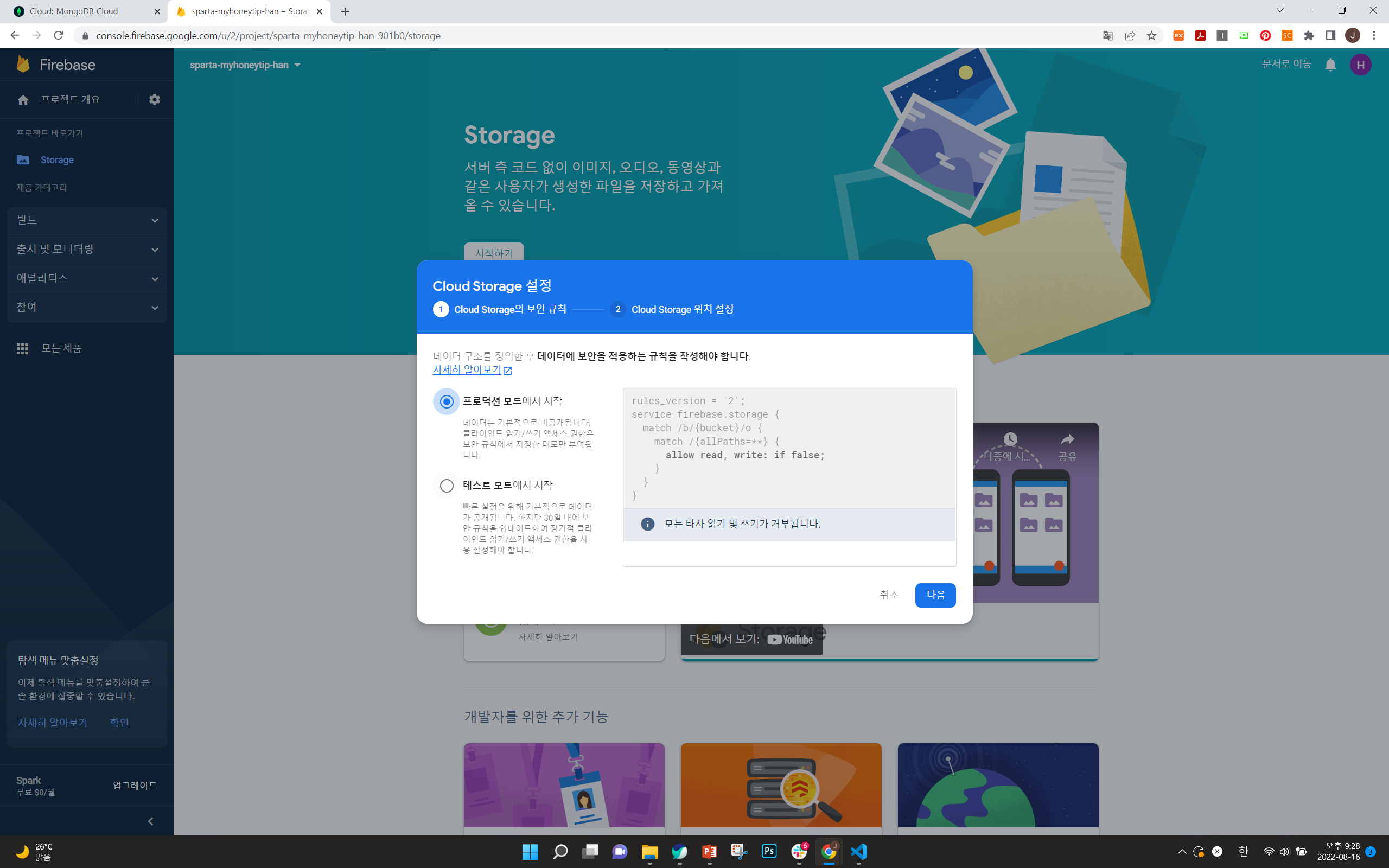1389x868 pixels.
Task: Expand the 빌드 category
Action: (x=87, y=220)
